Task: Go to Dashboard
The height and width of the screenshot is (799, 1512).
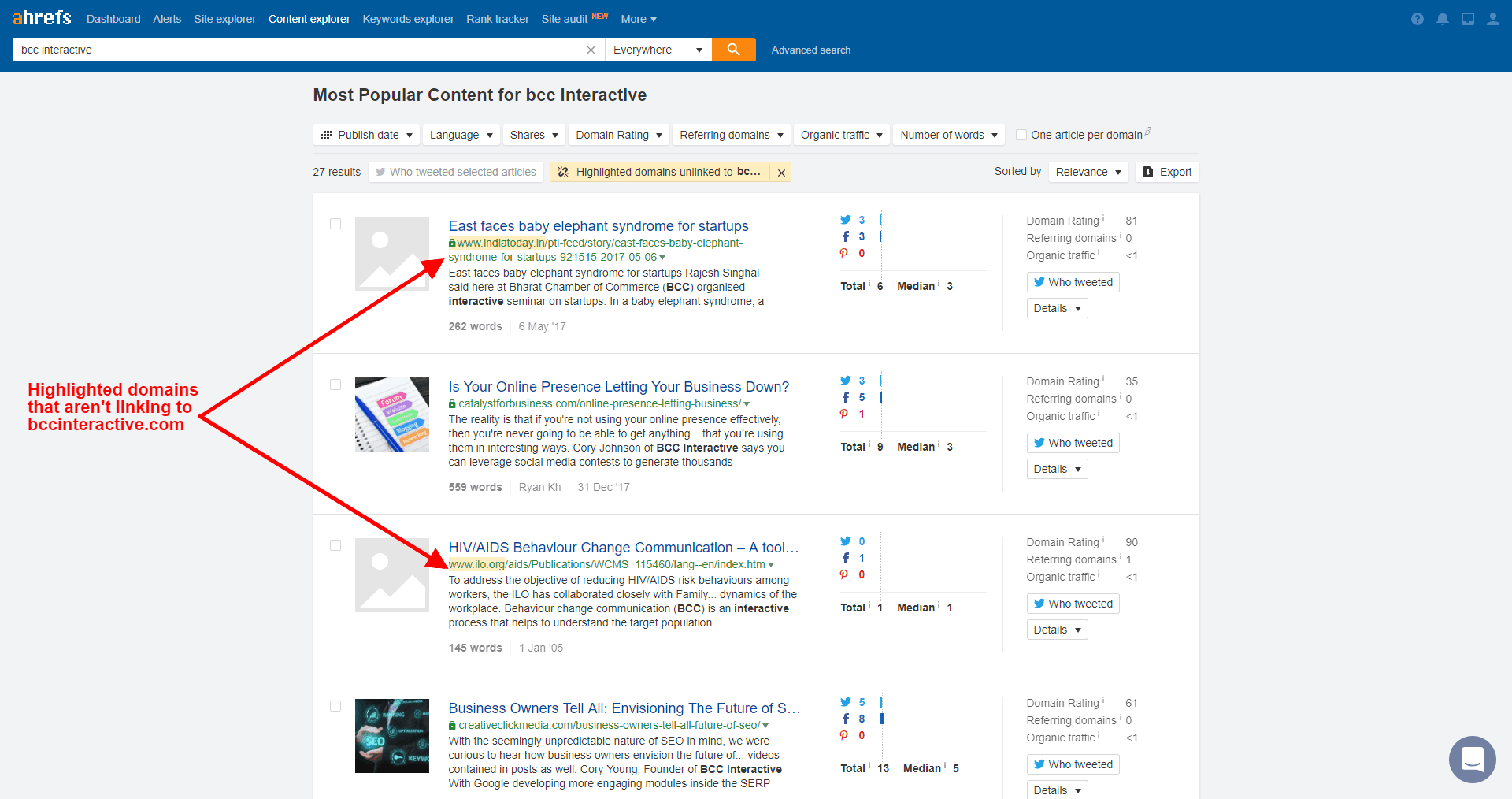Action: pos(113,19)
